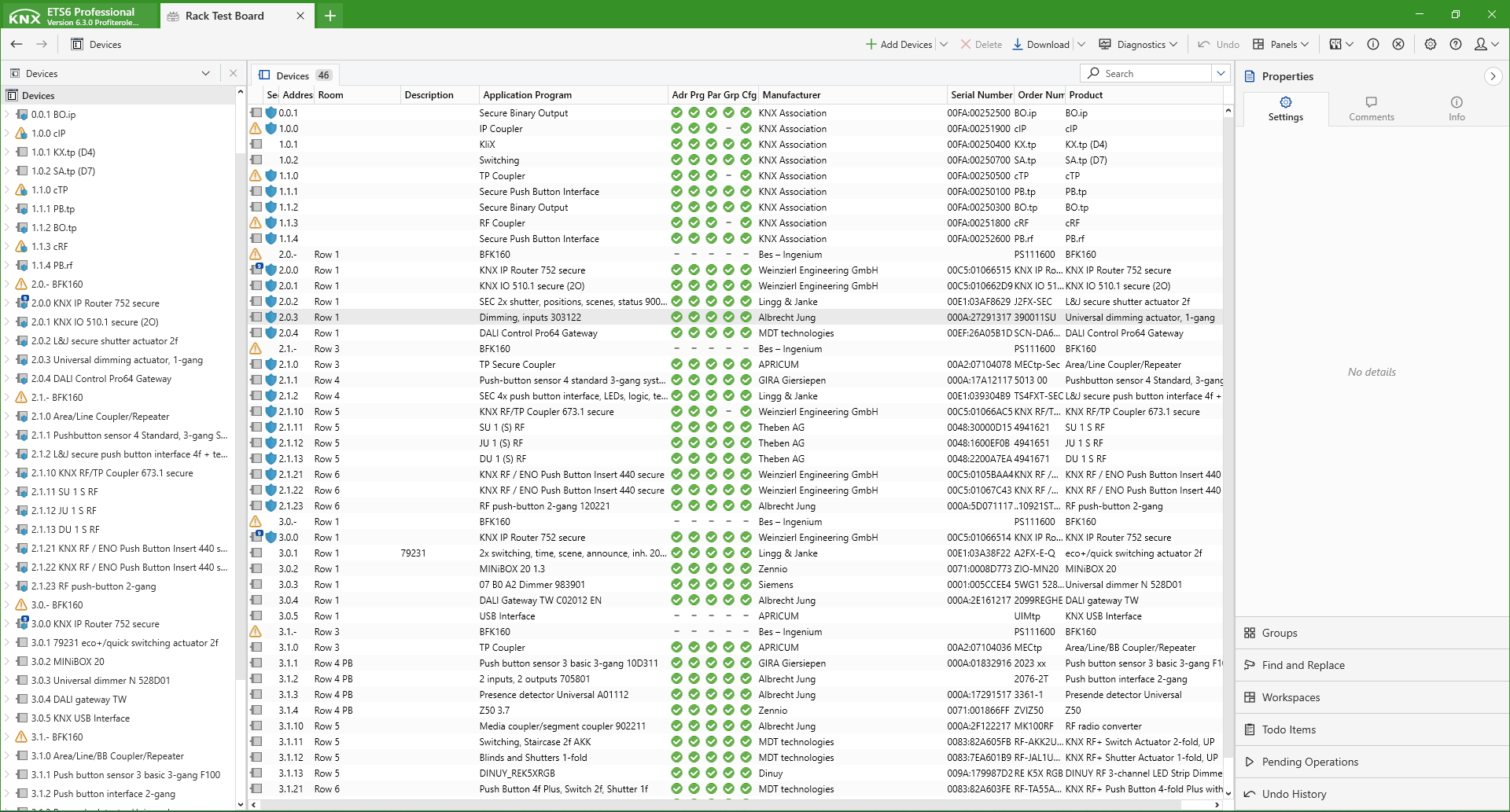Open settings via the gear icon

pos(1431,44)
